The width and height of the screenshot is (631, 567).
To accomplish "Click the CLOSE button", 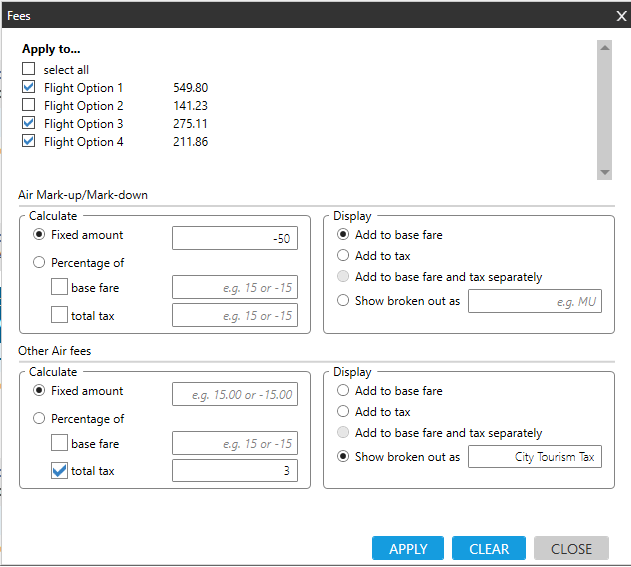I will tap(571, 549).
